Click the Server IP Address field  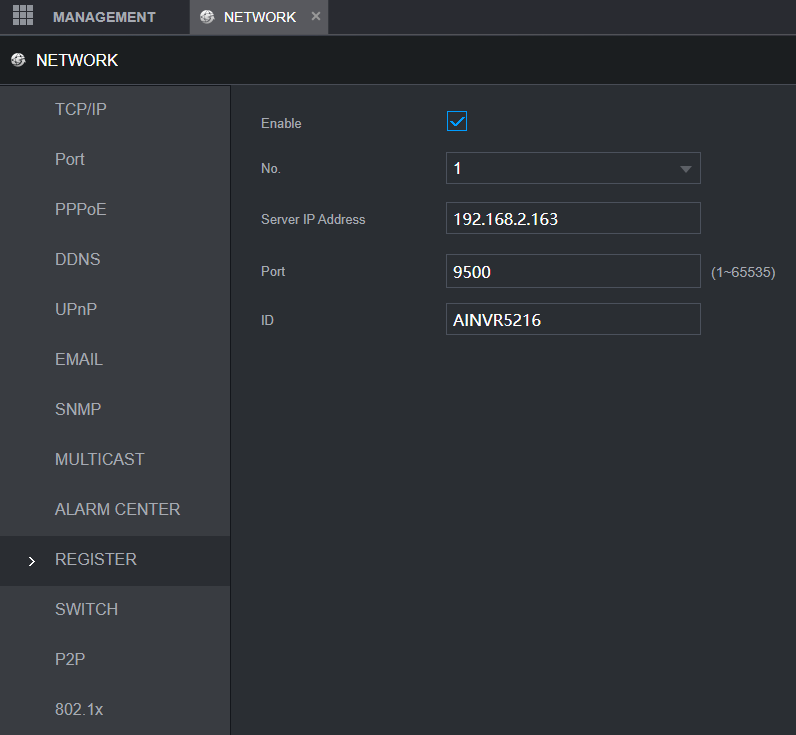[x=573, y=219]
